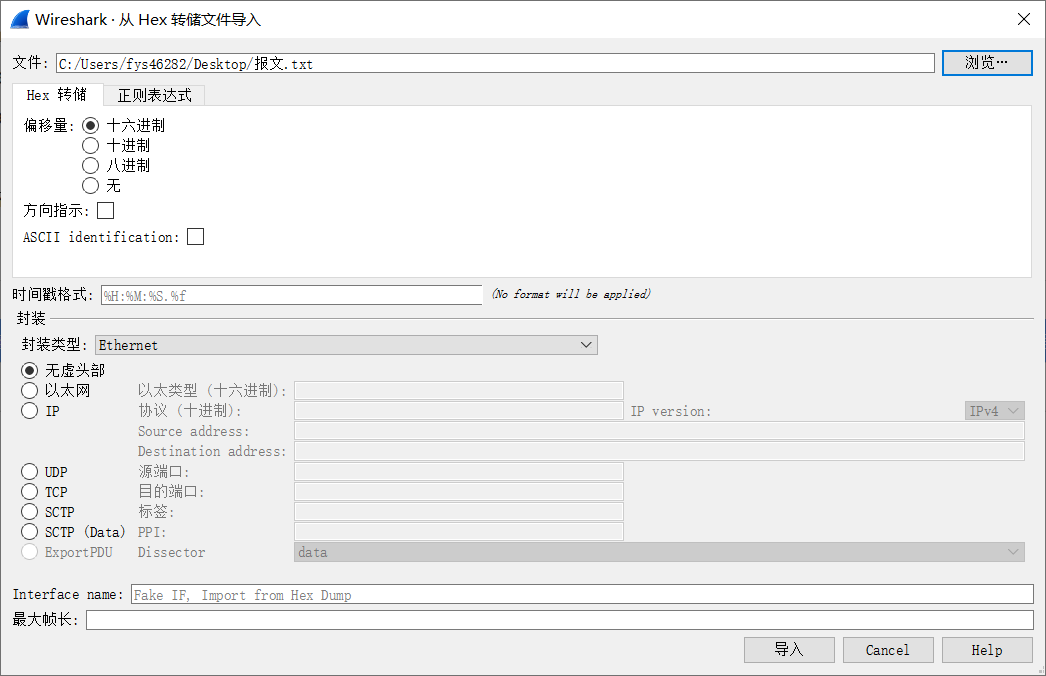Image resolution: width=1046 pixels, height=676 pixels.
Task: Select the 十进制 offset radio button
Action: point(91,145)
